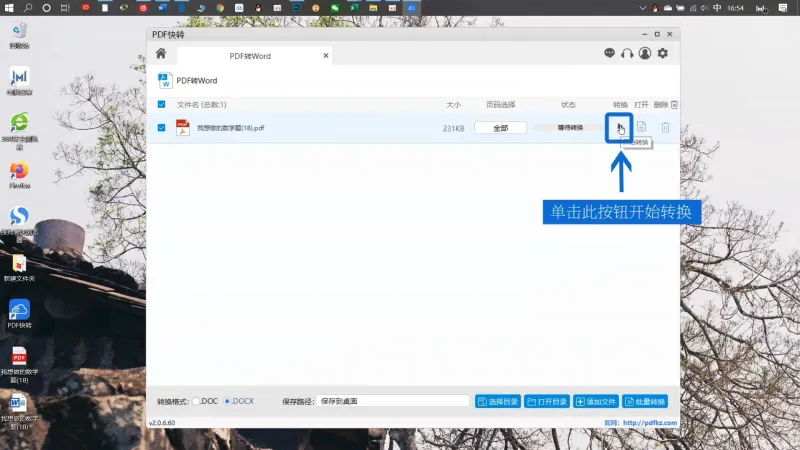Click the v2.0.6.60 version text
This screenshot has width=800, height=450.
(x=162, y=423)
